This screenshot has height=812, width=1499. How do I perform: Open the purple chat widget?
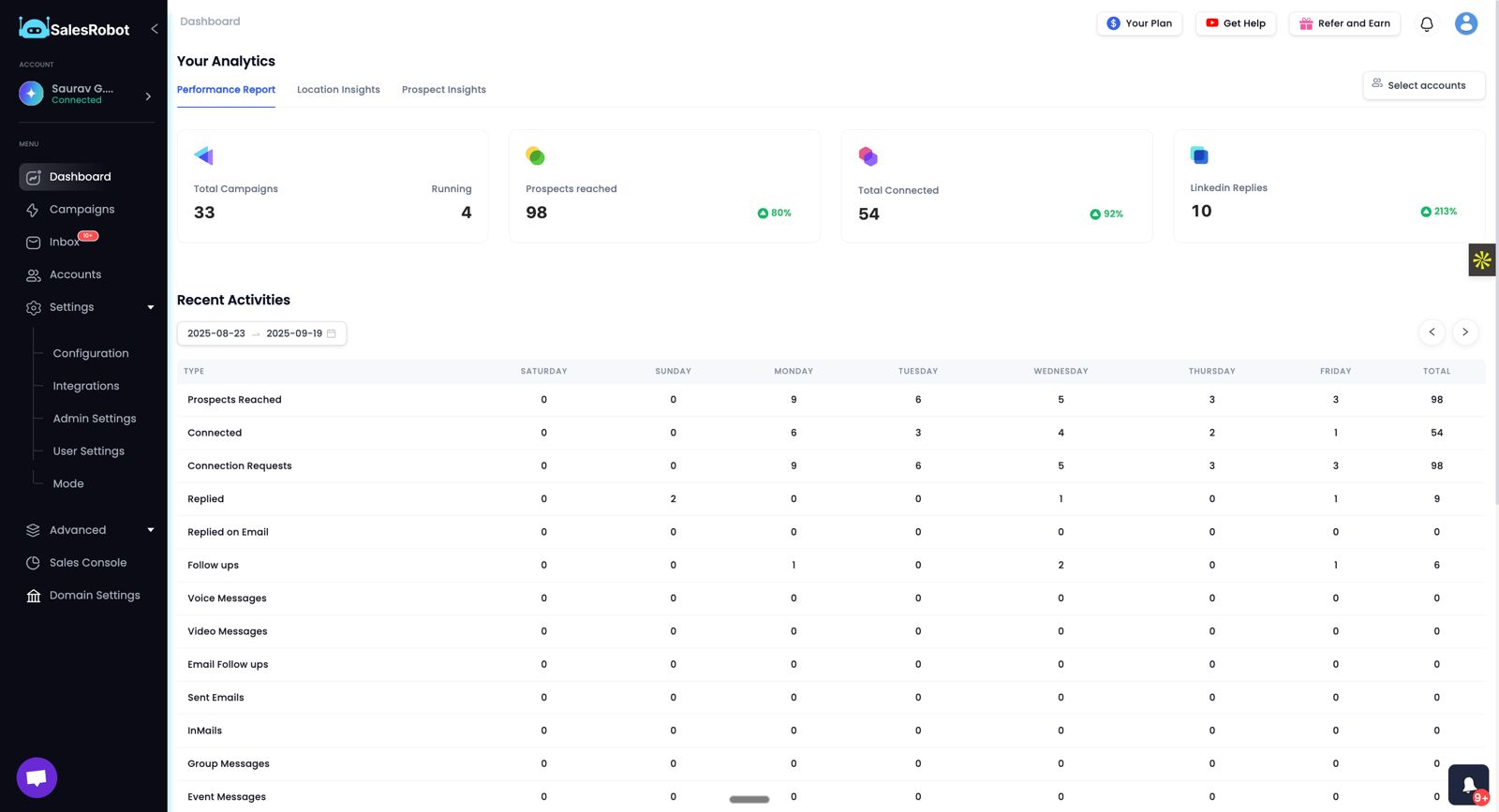[x=37, y=777]
